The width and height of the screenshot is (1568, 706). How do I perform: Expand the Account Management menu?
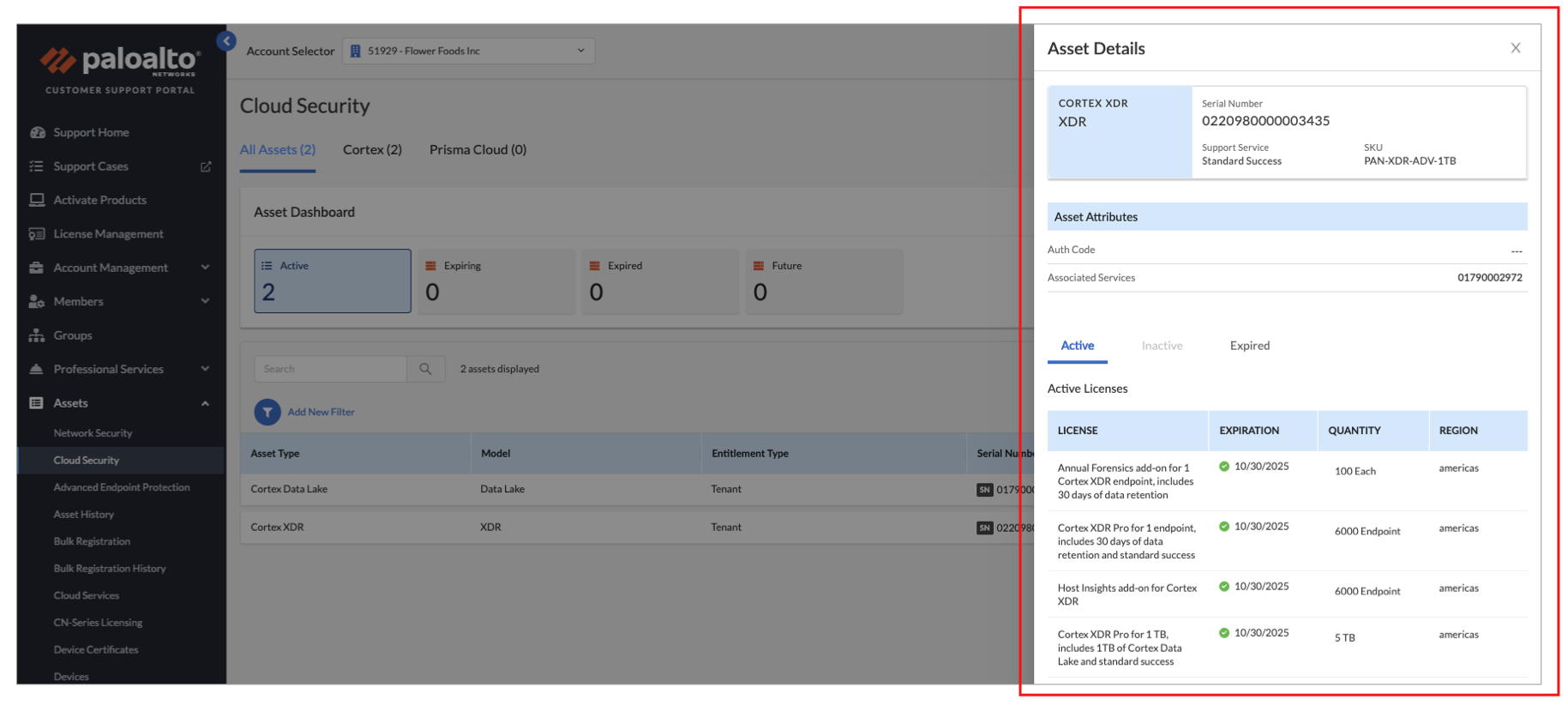click(205, 268)
